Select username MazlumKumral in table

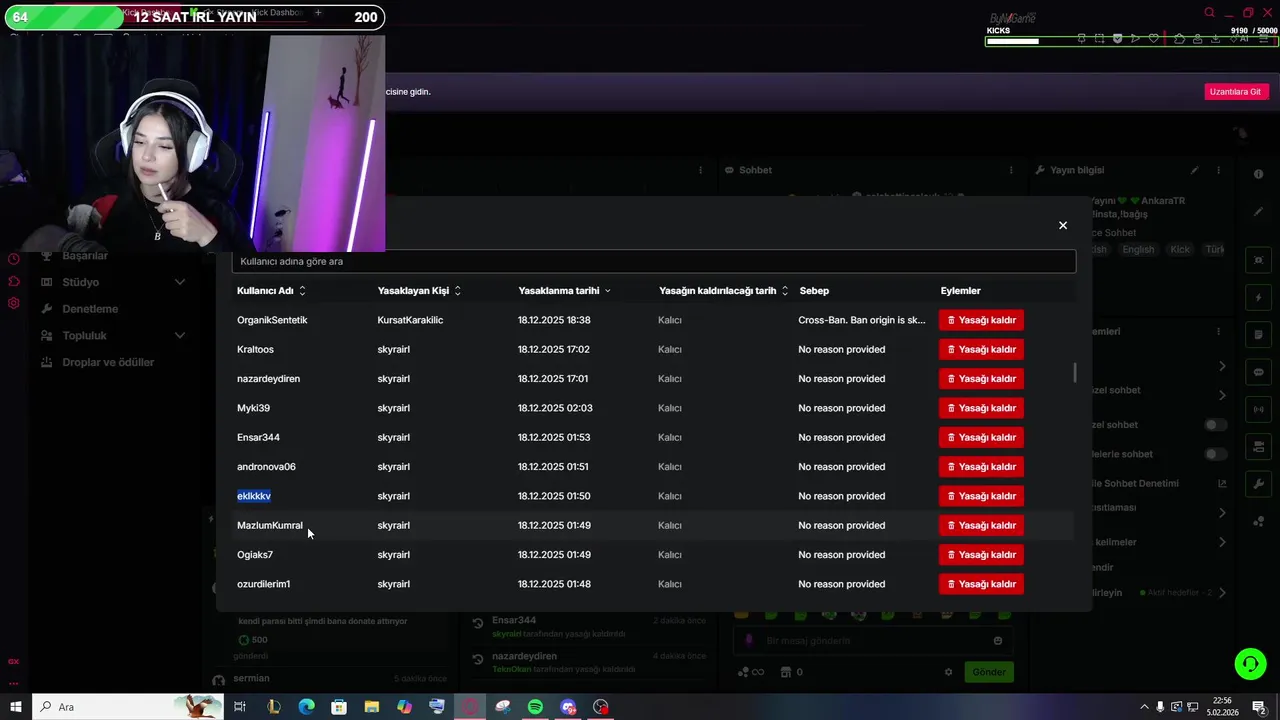(270, 525)
